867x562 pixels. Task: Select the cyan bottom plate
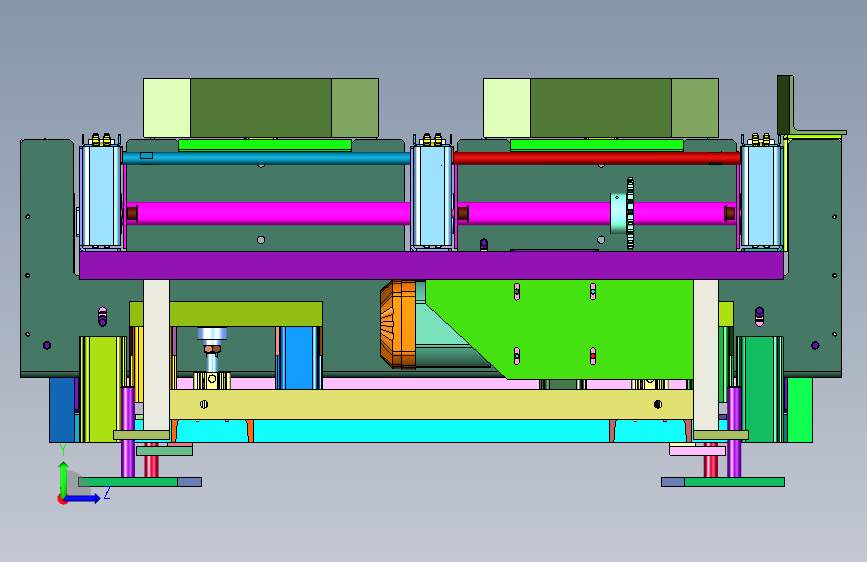pyautogui.click(x=431, y=430)
